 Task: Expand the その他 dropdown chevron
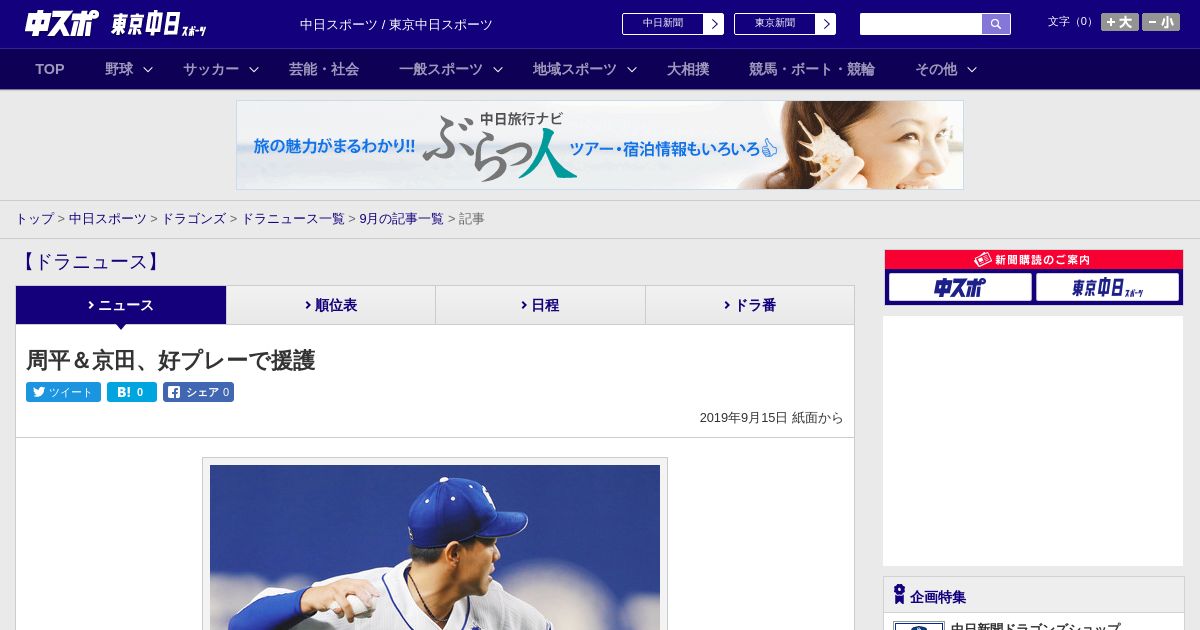(972, 69)
